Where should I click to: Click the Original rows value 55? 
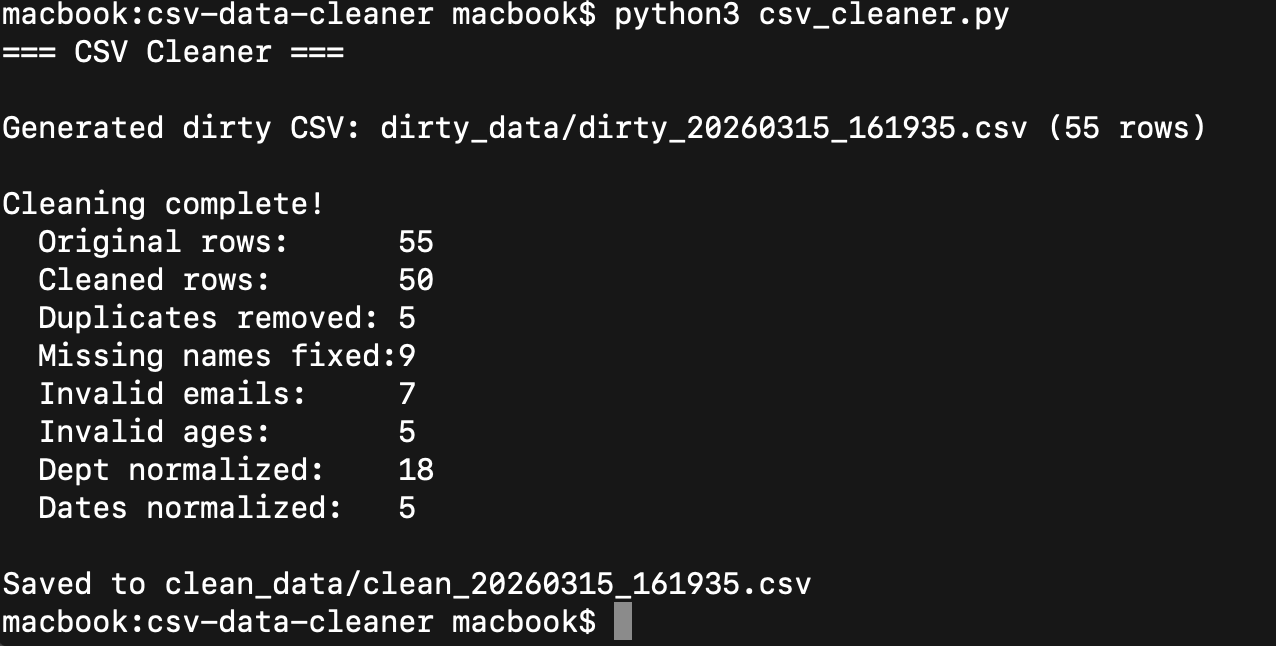pyautogui.click(x=416, y=242)
